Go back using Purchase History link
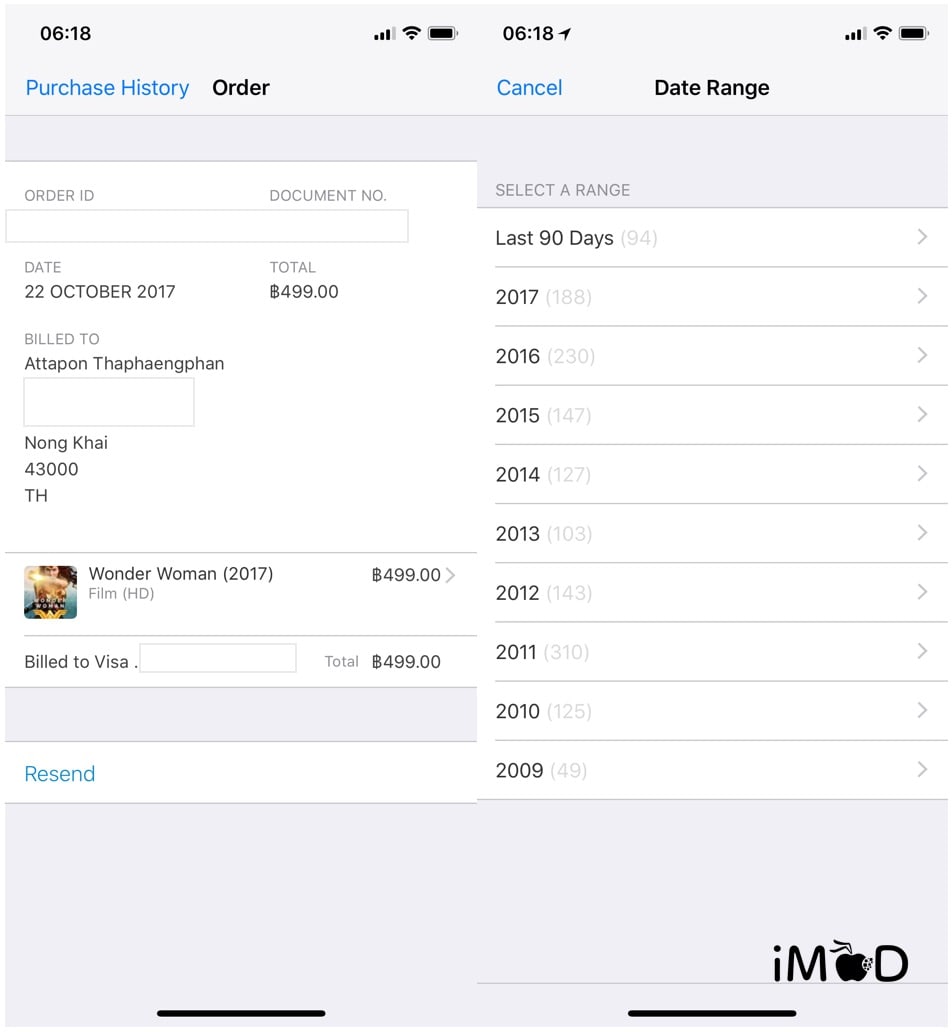Image resolution: width=952 pixels, height=1032 pixels. 107,88
